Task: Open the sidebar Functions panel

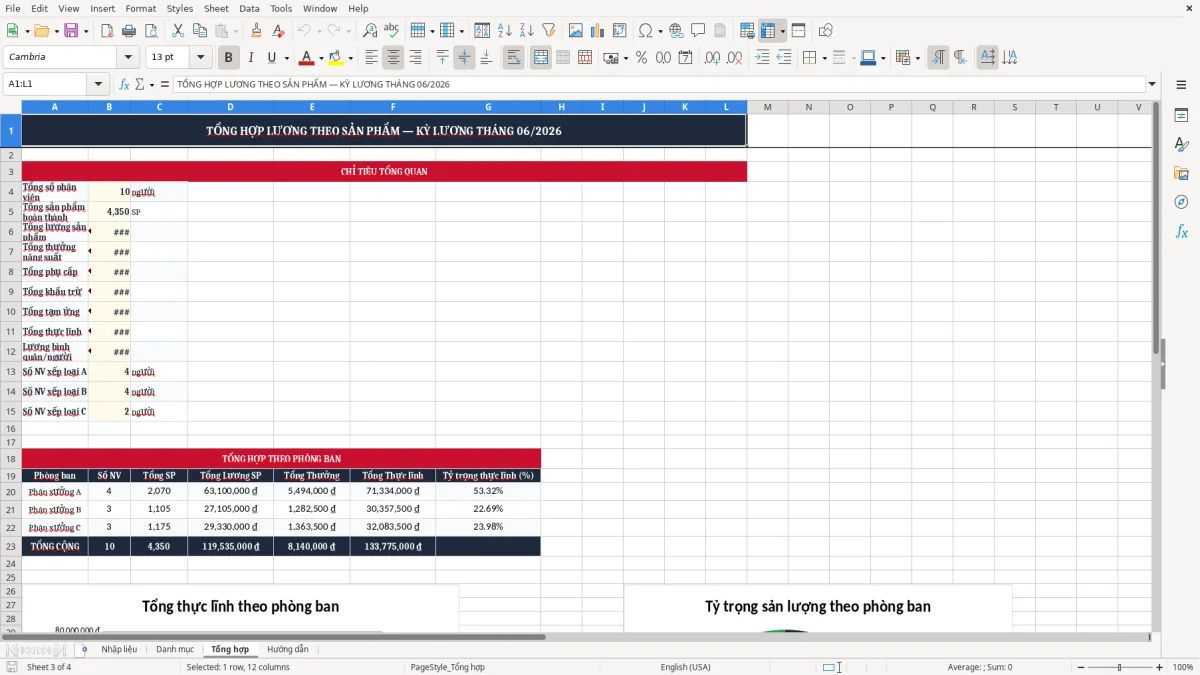Action: (x=1181, y=231)
